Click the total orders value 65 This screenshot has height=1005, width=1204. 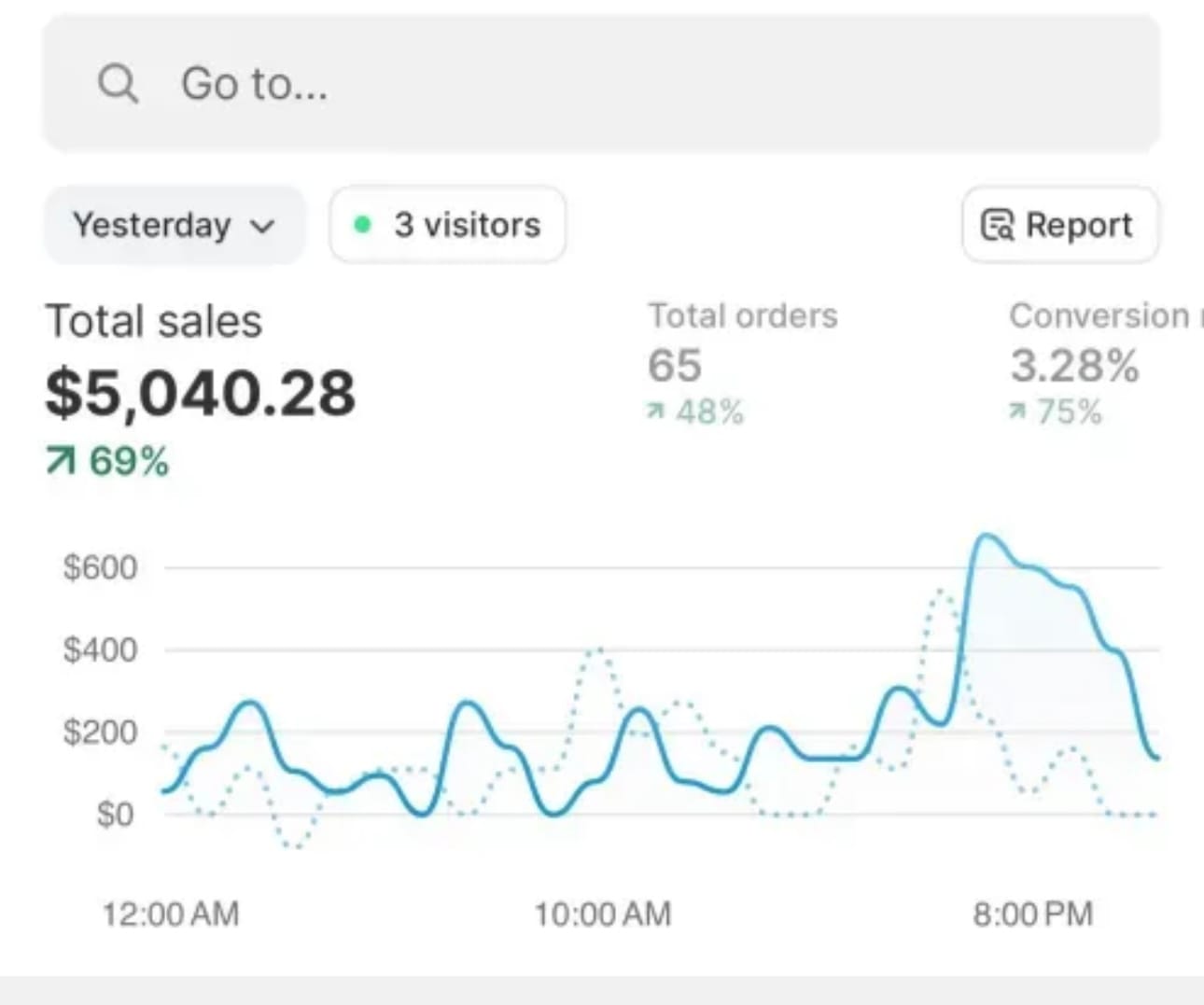(674, 365)
